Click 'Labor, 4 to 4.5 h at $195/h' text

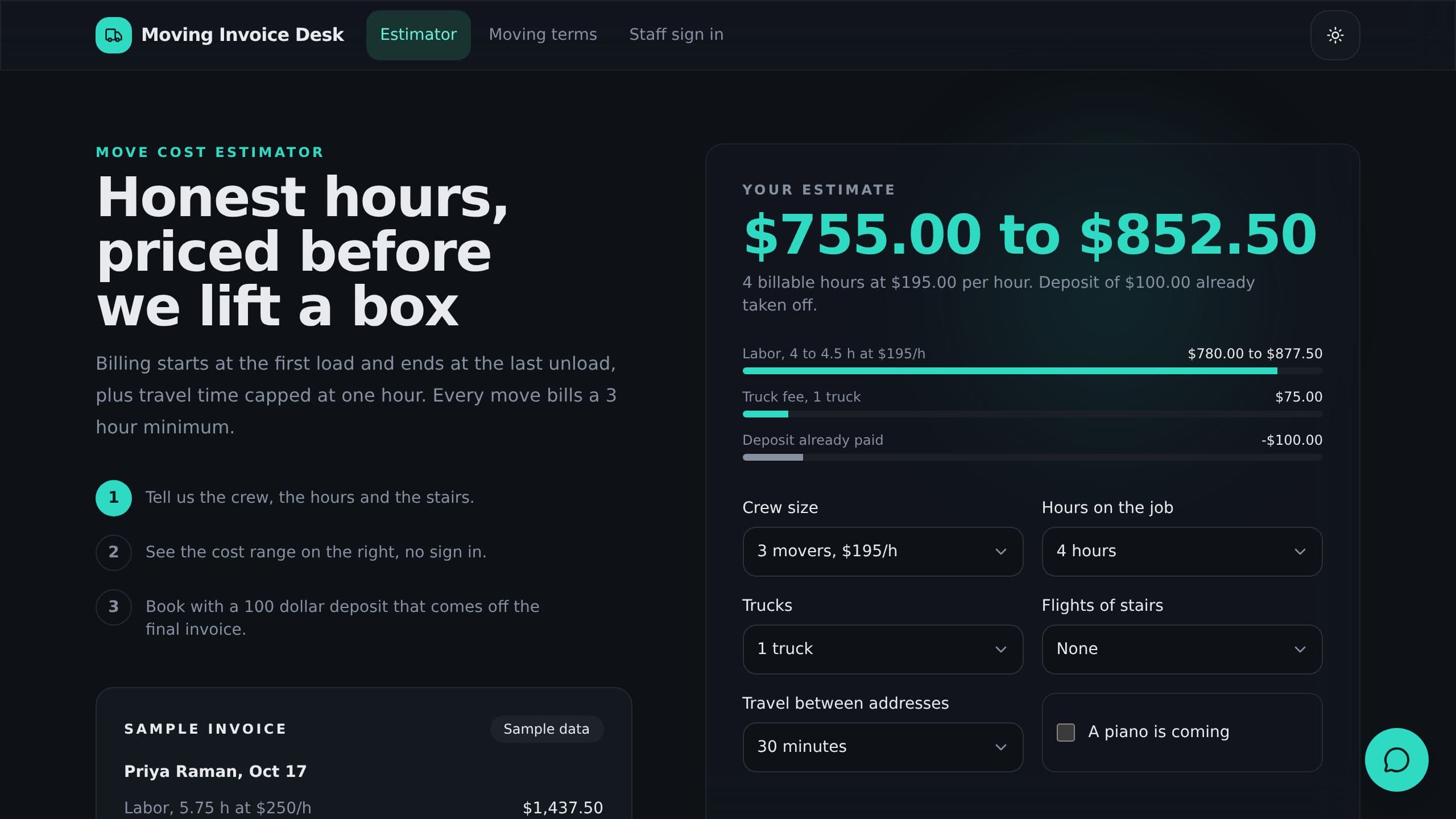pos(834,354)
